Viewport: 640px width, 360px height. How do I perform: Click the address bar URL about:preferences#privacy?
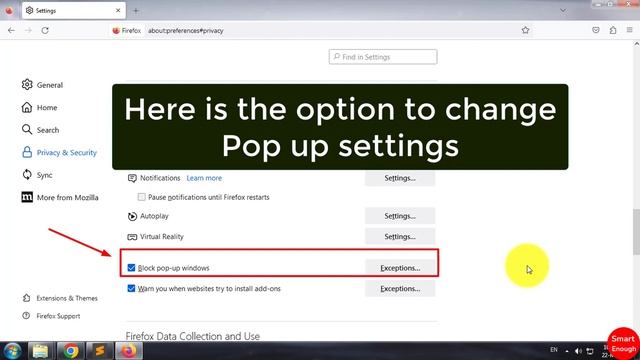(186, 31)
